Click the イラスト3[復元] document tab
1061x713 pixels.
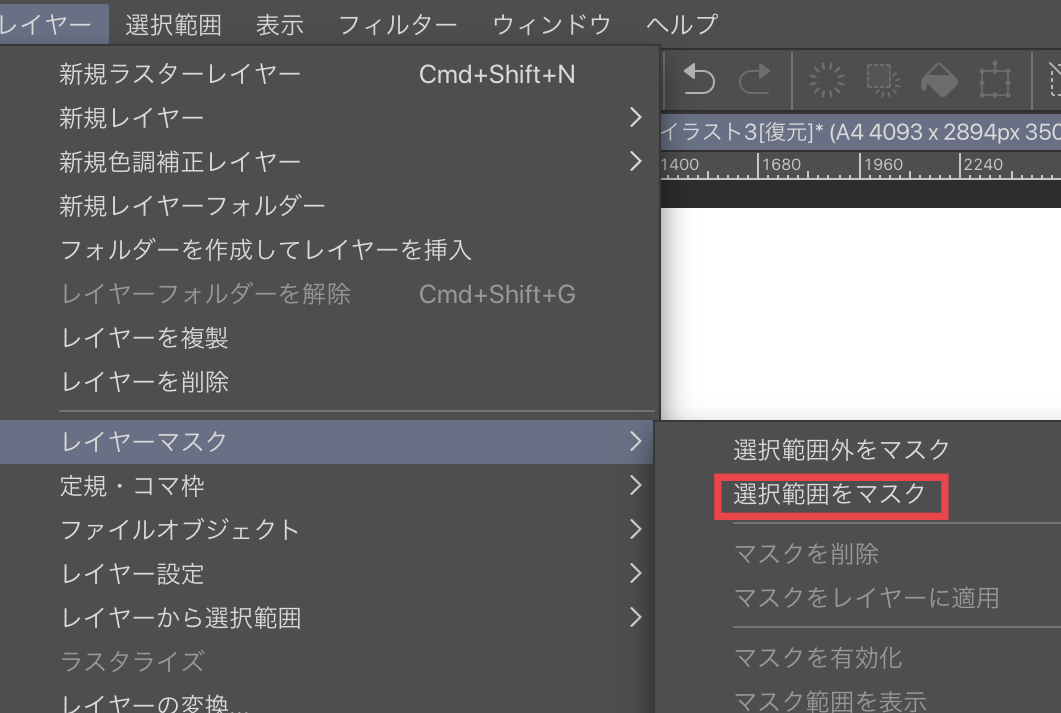861,131
